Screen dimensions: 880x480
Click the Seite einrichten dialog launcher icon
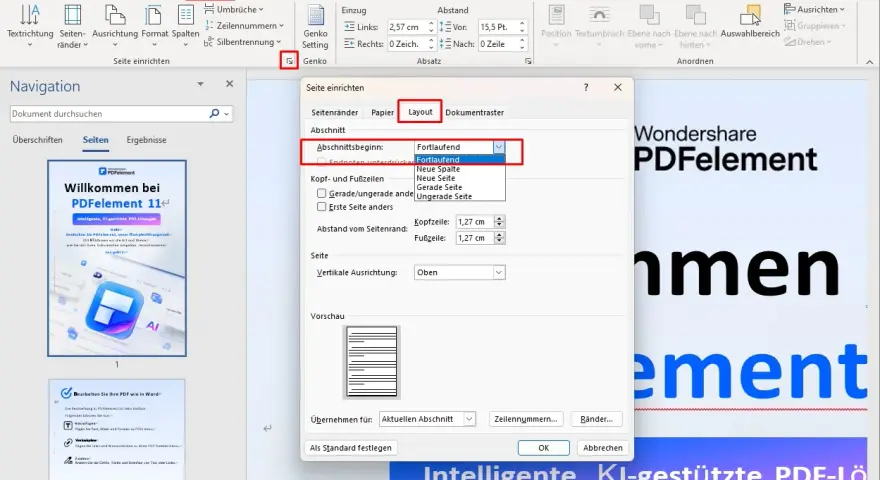point(289,61)
